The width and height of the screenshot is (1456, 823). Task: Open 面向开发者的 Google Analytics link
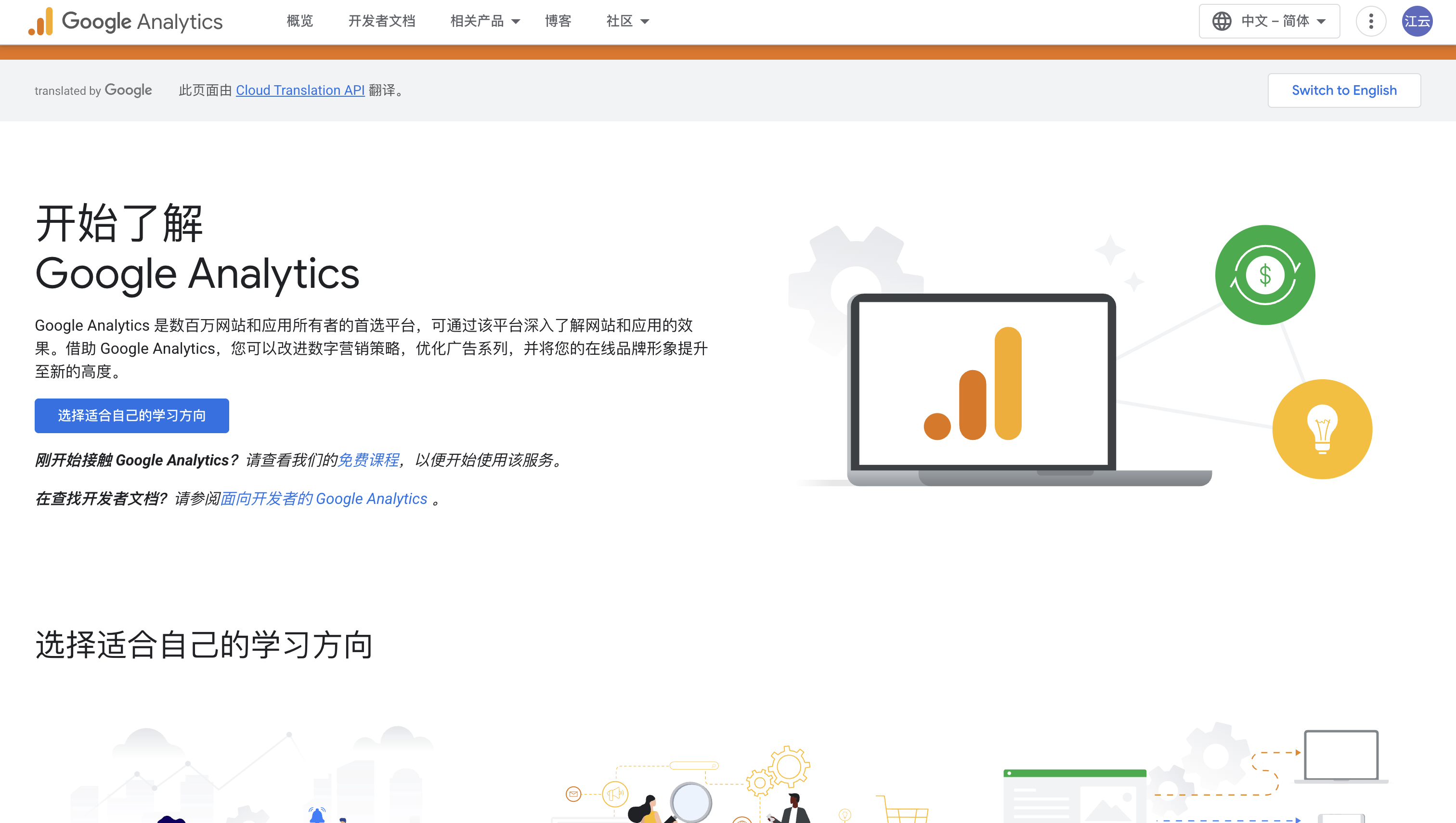(324, 499)
